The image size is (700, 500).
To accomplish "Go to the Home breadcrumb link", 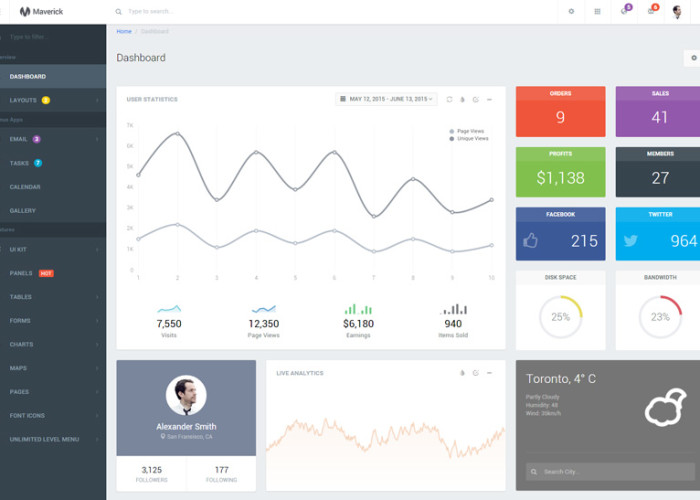I will (x=124, y=31).
